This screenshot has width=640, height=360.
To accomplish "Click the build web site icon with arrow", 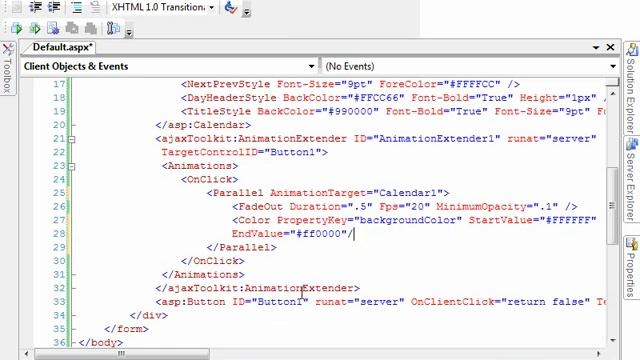I will click(17, 28).
